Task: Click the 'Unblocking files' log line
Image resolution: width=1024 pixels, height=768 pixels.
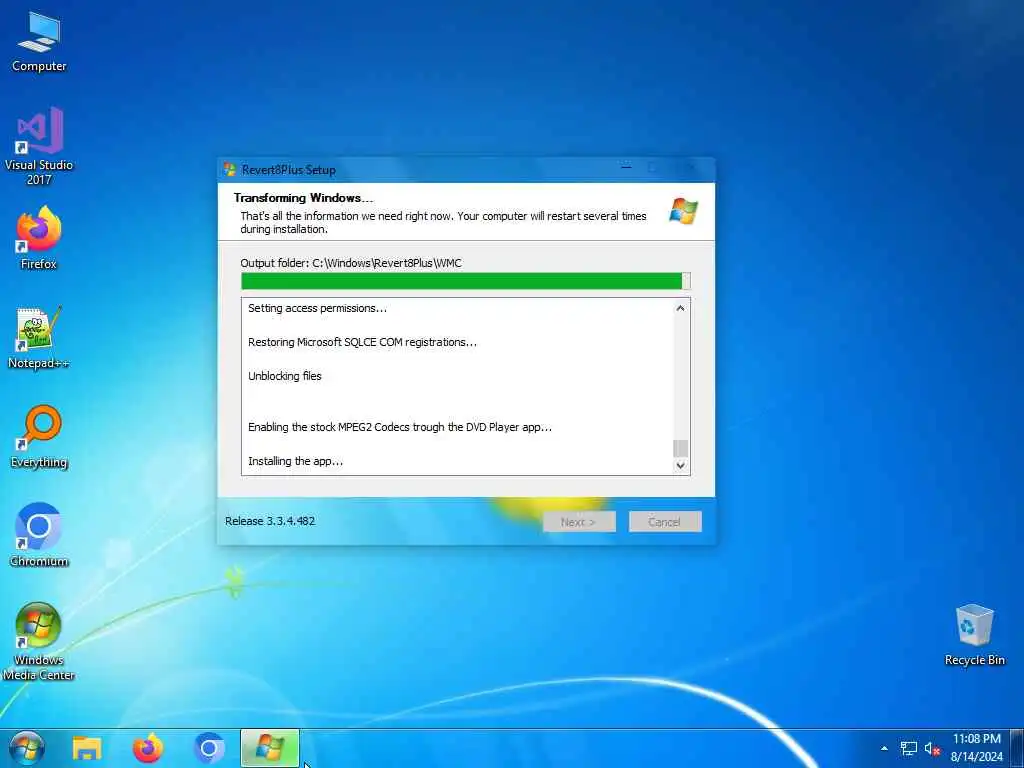Action: coord(285,376)
